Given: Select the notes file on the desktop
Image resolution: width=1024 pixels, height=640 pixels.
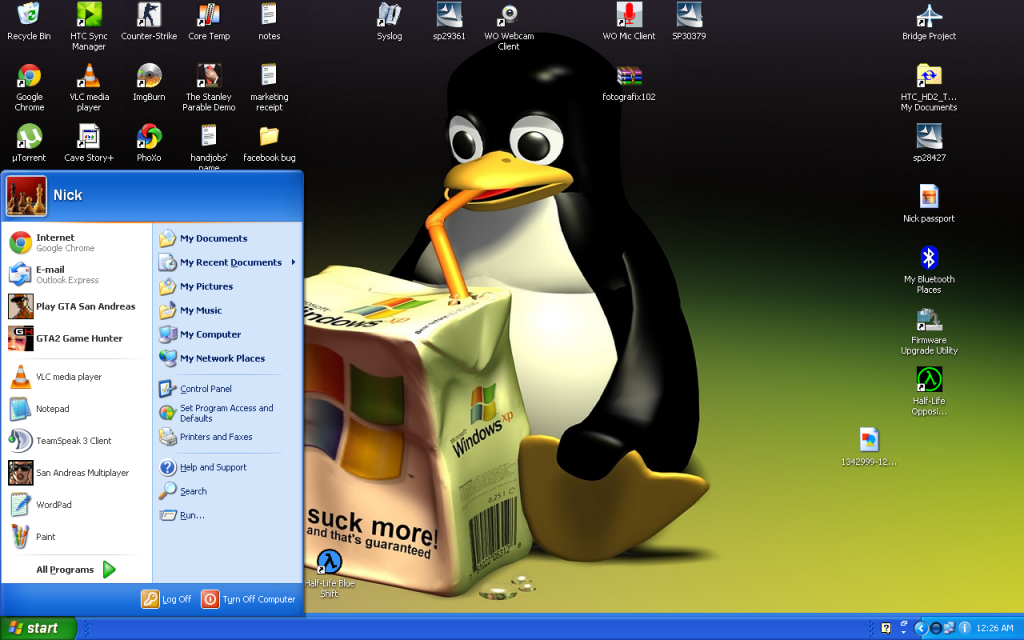Looking at the screenshot, I should (269, 22).
